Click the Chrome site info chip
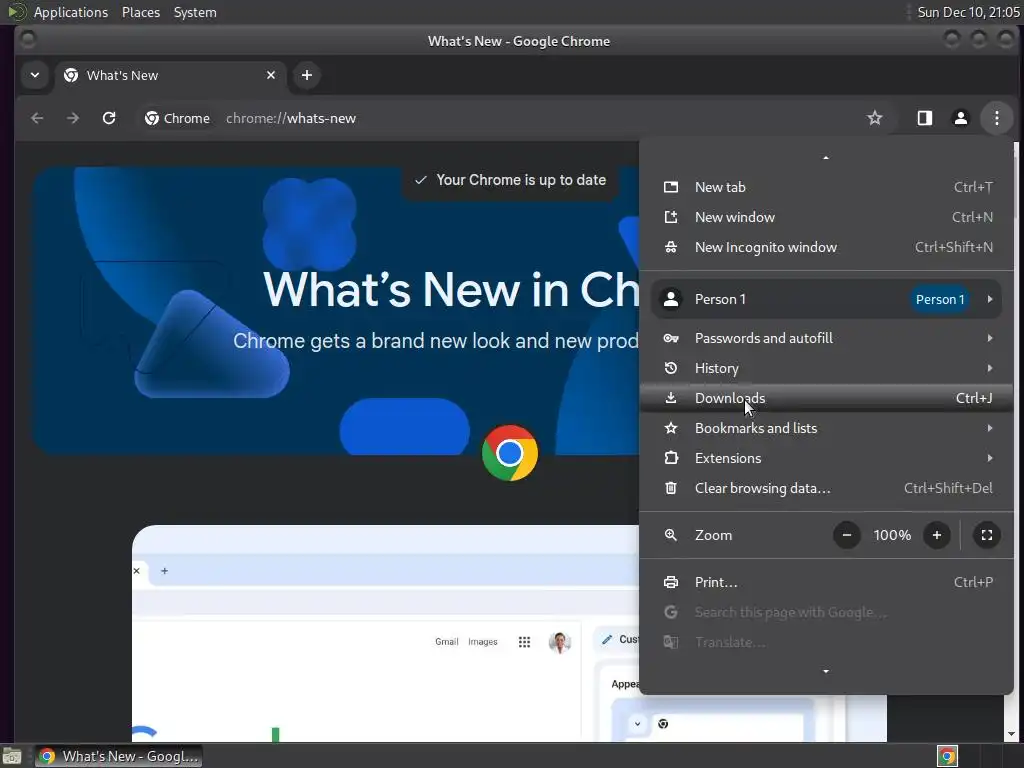Image resolution: width=1024 pixels, height=768 pixels. tap(178, 118)
